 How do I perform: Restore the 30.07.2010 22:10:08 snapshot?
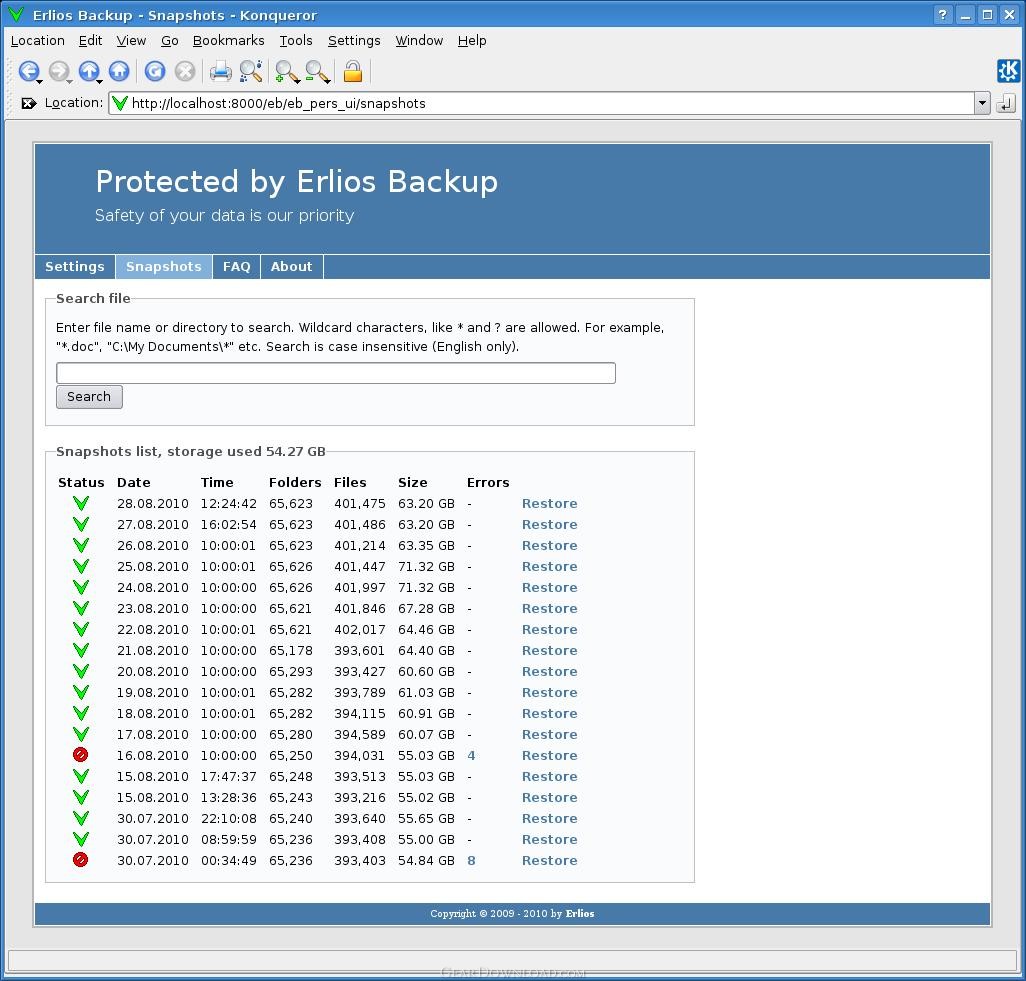pyautogui.click(x=550, y=818)
